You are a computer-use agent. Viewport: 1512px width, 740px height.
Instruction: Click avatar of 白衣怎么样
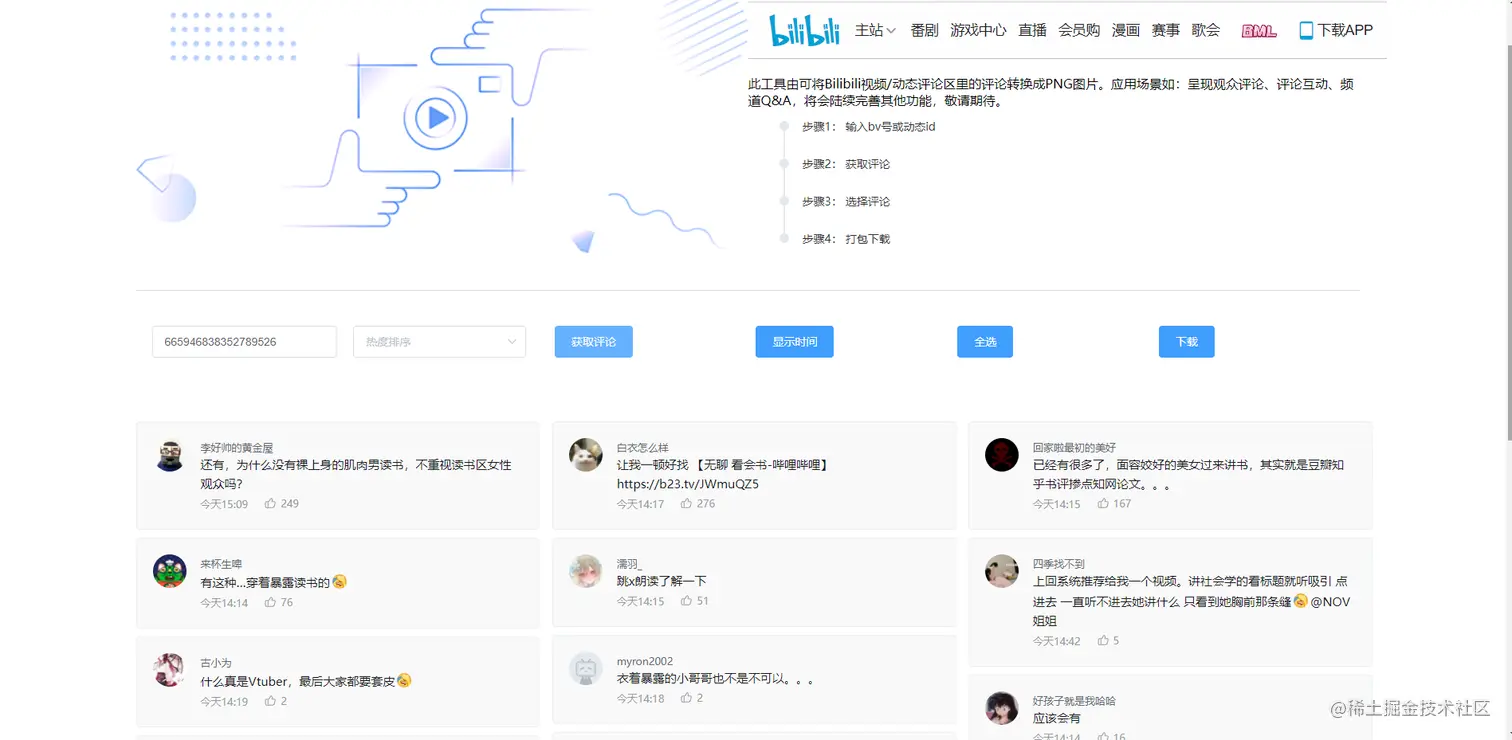(586, 455)
